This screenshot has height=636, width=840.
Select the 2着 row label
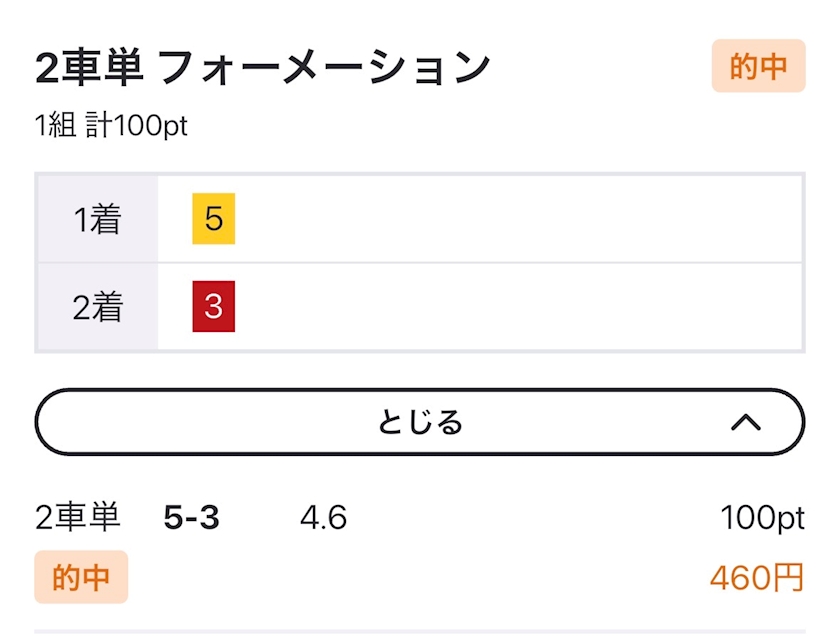[97, 307]
